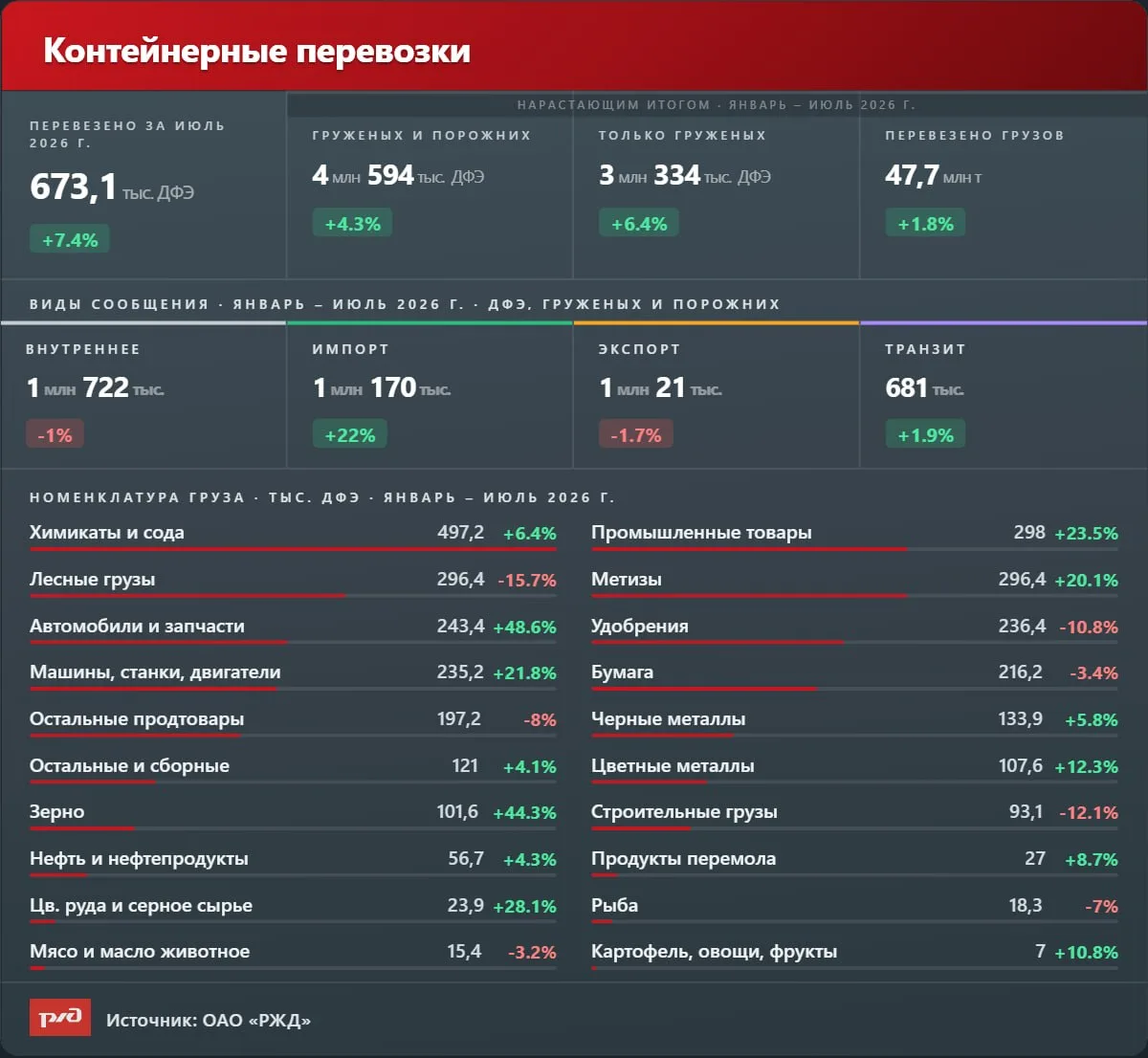Viewport: 1148px width, 1058px height.
Task: Click the Химикаты и сода row
Action: click(293, 537)
